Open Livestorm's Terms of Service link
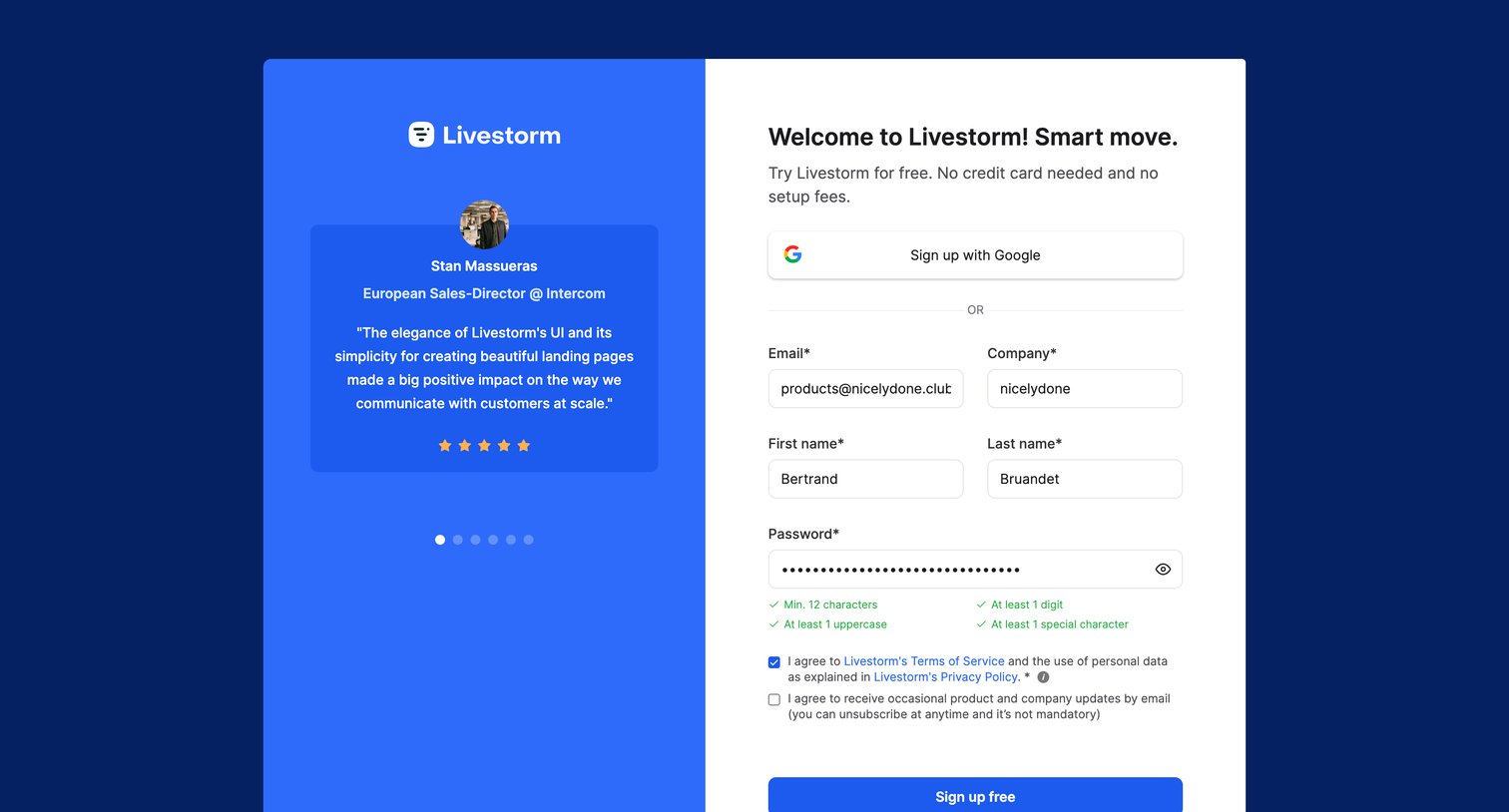1509x812 pixels. (924, 661)
